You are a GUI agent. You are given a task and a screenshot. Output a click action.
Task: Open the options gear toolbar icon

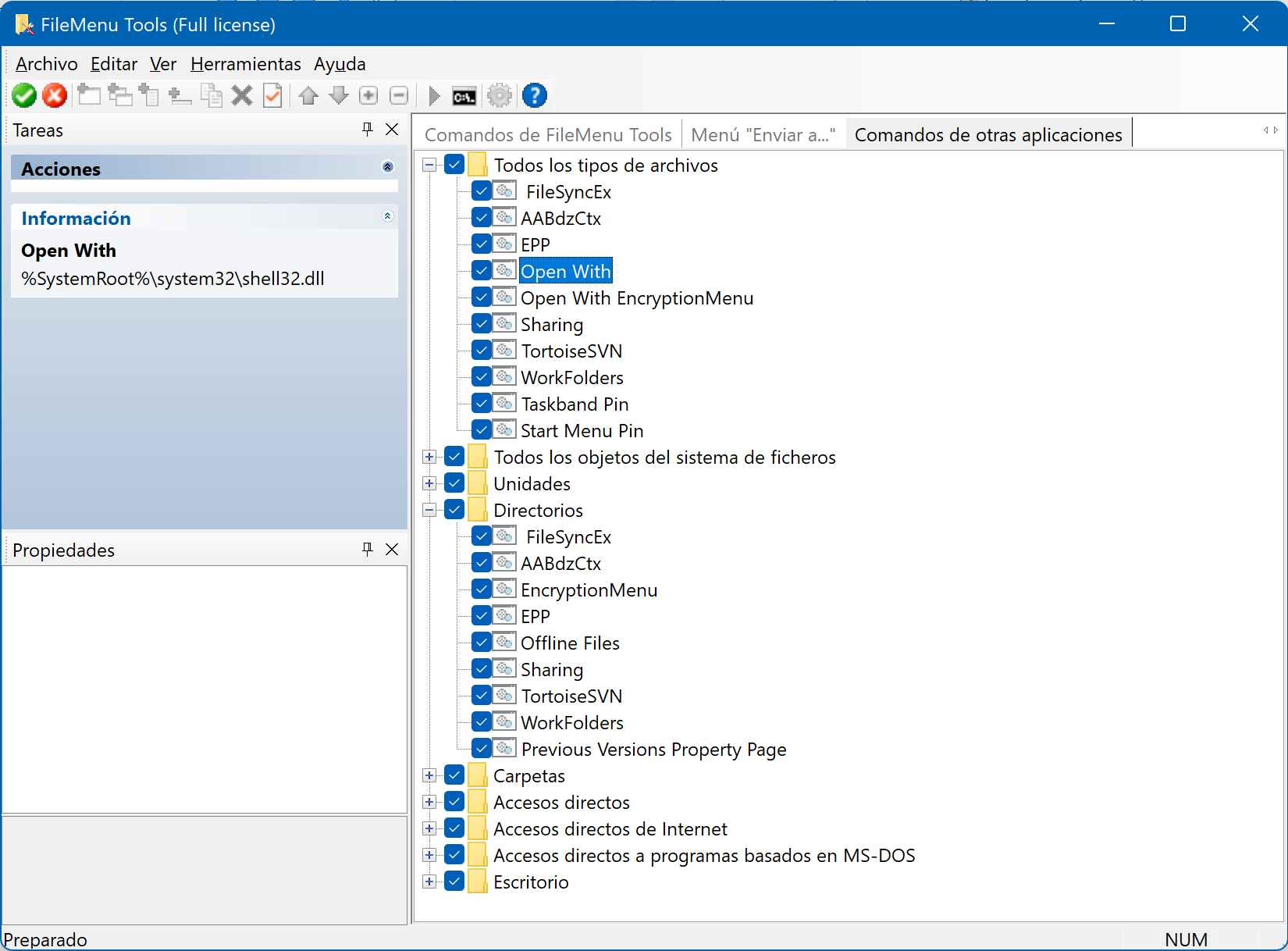click(x=500, y=96)
